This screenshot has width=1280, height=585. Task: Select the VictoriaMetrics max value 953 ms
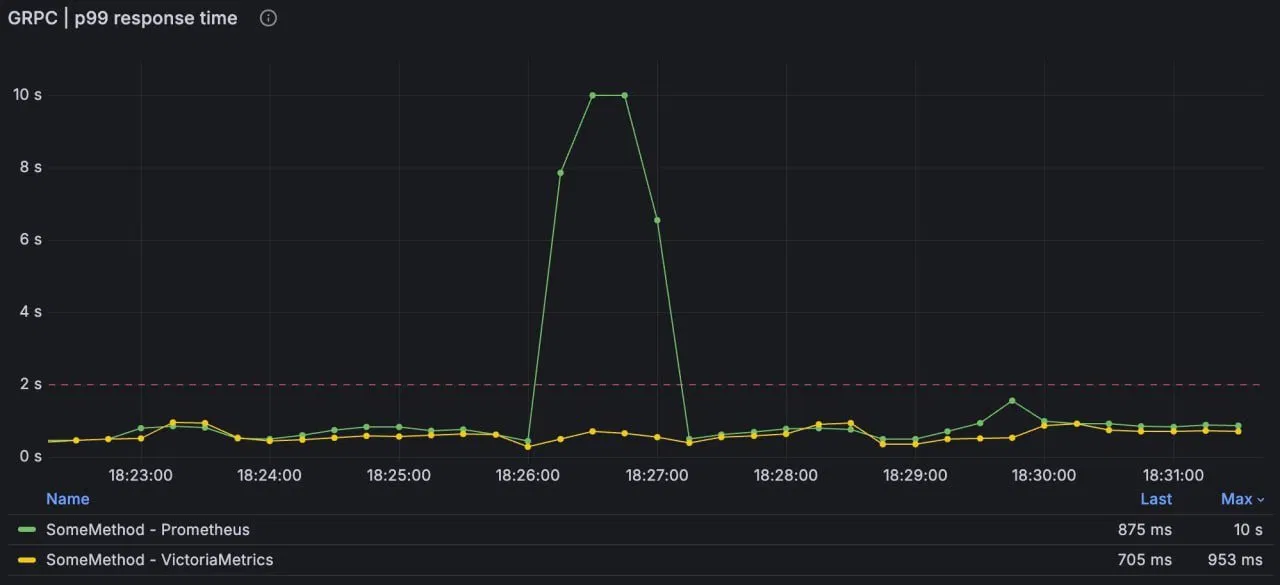(1236, 560)
